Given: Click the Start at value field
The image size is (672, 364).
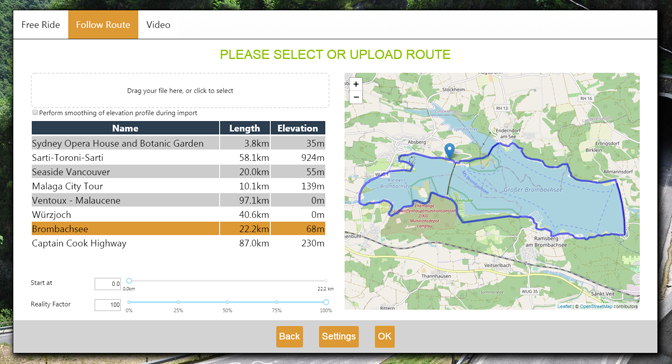Looking at the screenshot, I should tap(108, 283).
